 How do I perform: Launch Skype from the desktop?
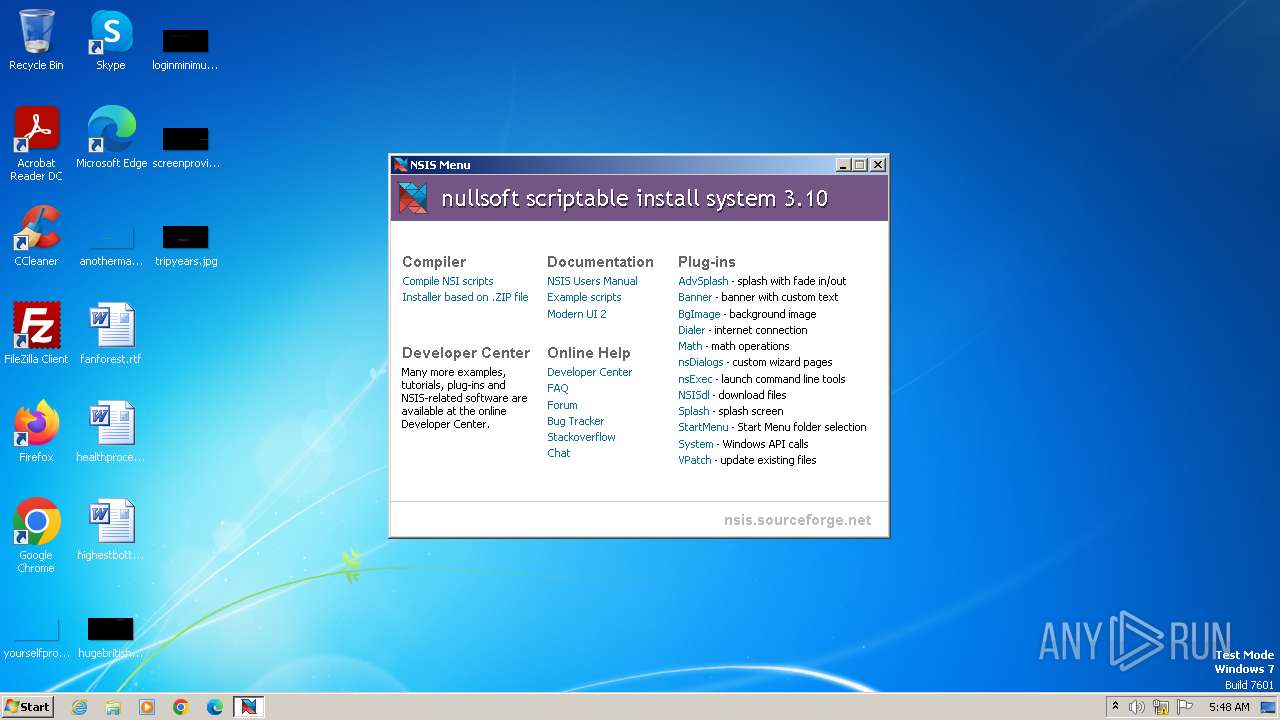(x=111, y=40)
